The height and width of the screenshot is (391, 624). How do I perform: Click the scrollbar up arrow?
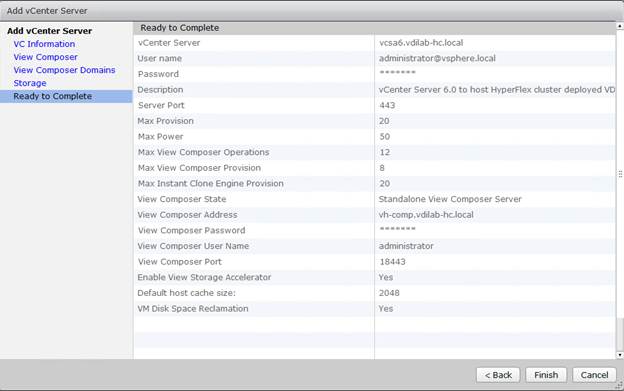(620, 26)
